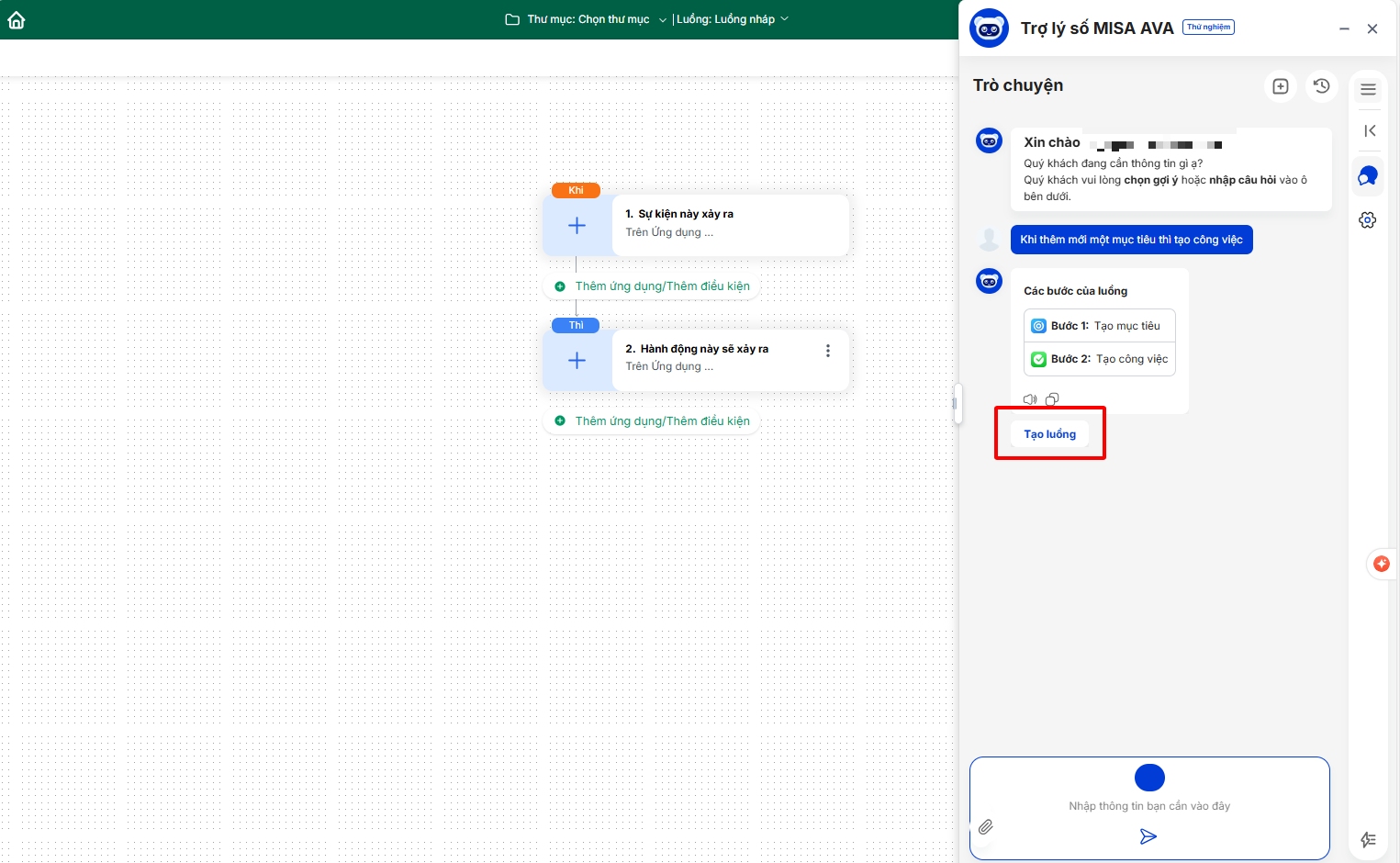Open the "Thư mục: Chọn thư mục" dropdown
The height and width of the screenshot is (863, 1400).
(x=588, y=19)
